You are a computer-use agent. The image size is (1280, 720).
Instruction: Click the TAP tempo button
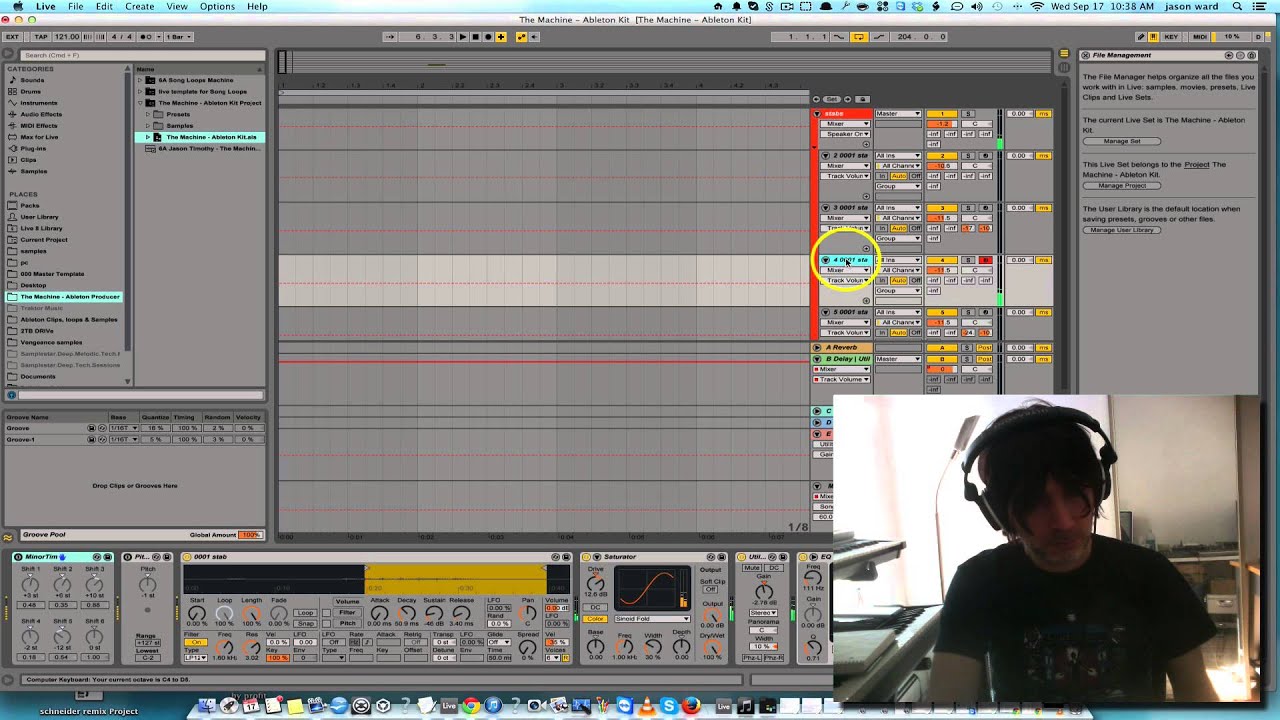coord(41,37)
